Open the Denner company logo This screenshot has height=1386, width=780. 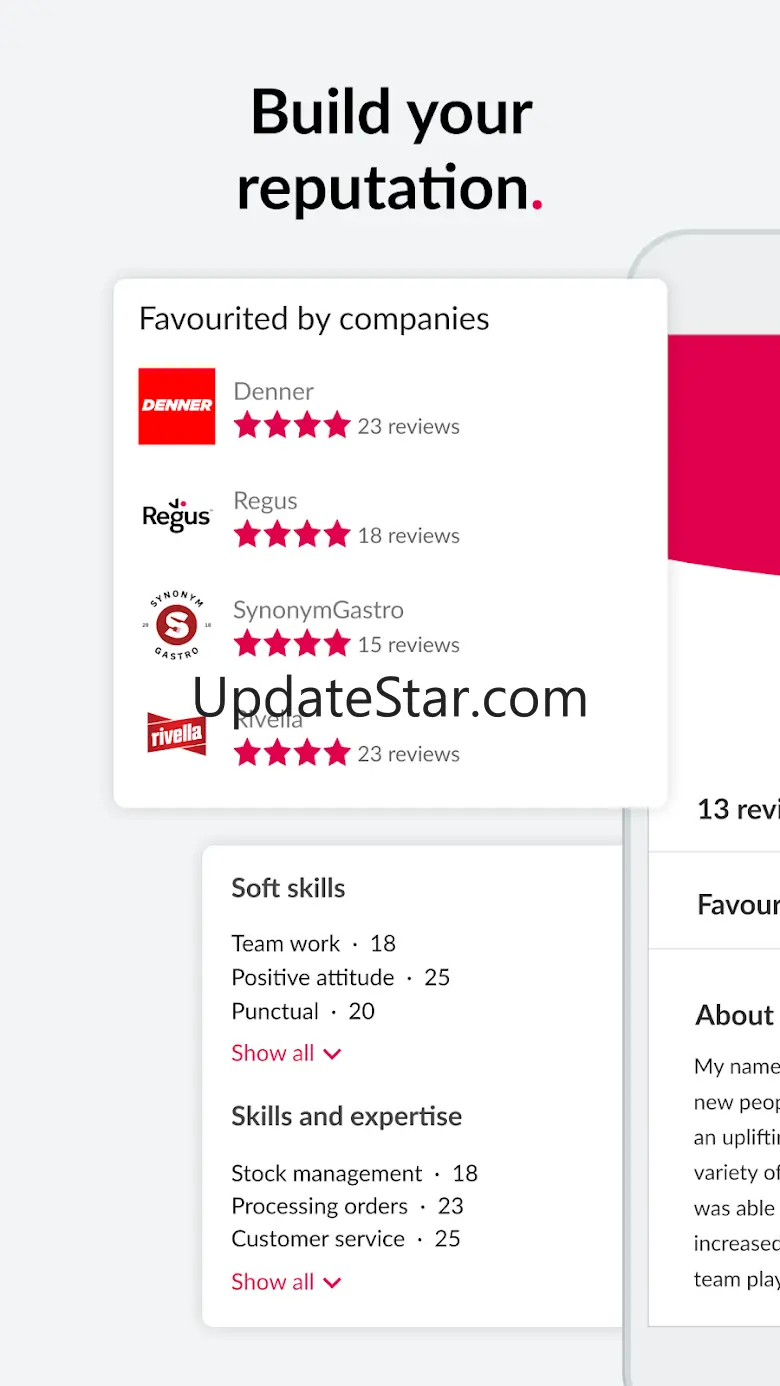(176, 406)
